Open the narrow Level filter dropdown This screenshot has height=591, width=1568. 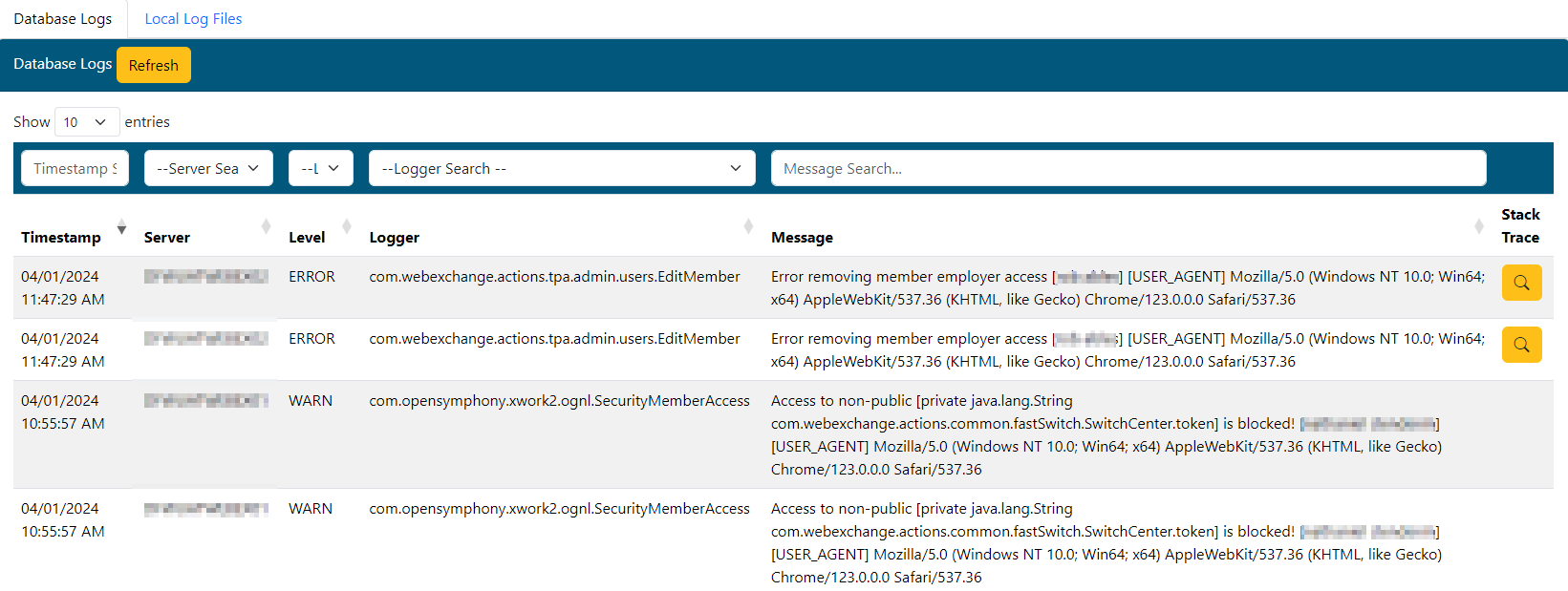tap(320, 169)
